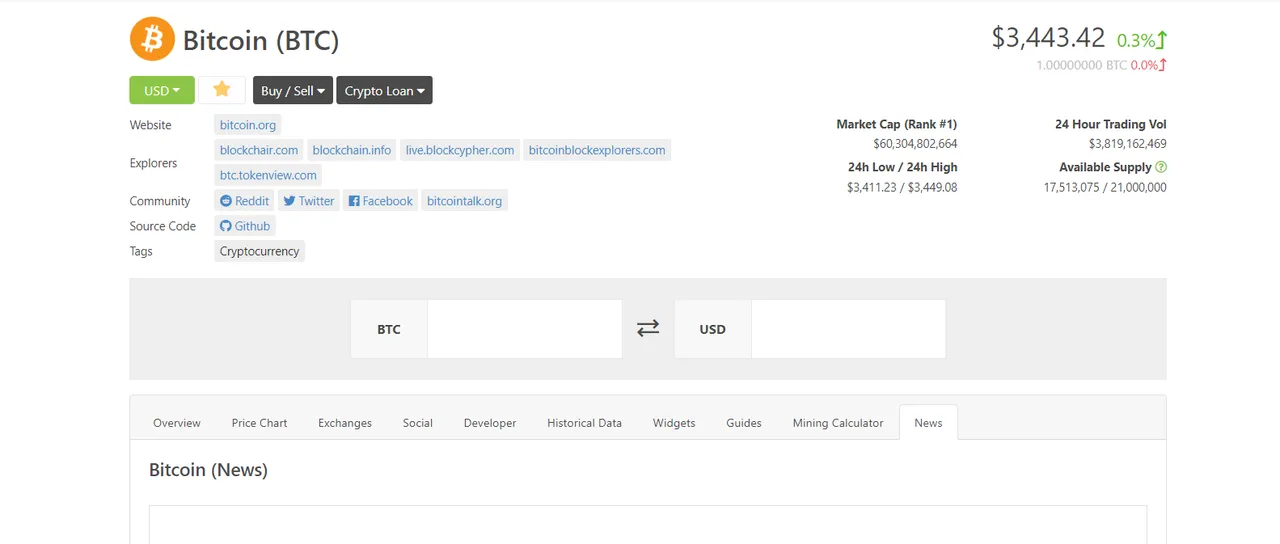Switch to the Overview tab
Viewport: 1280px width, 544px height.
pos(177,423)
